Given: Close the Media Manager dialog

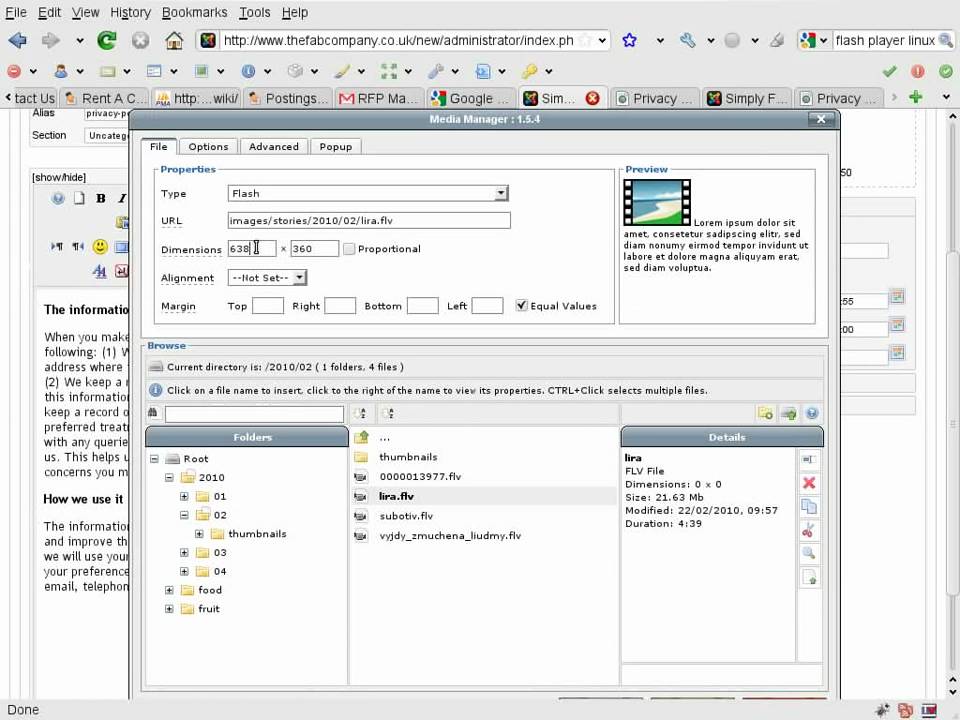Looking at the screenshot, I should tap(821, 119).
